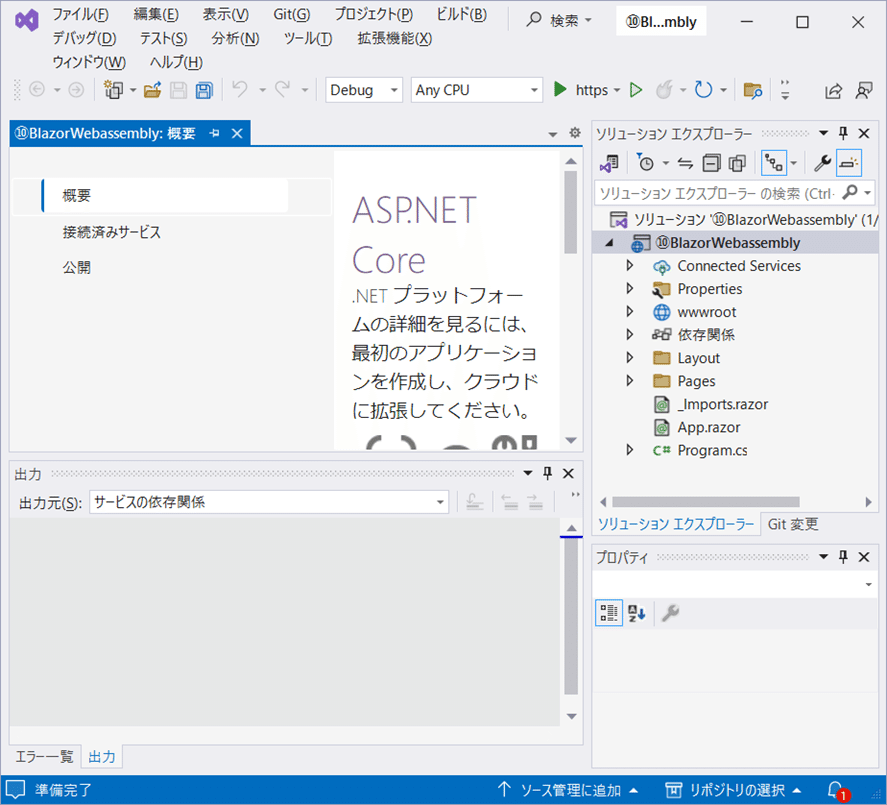
Task: Open the Properties object selector dropdown
Action: tap(868, 584)
